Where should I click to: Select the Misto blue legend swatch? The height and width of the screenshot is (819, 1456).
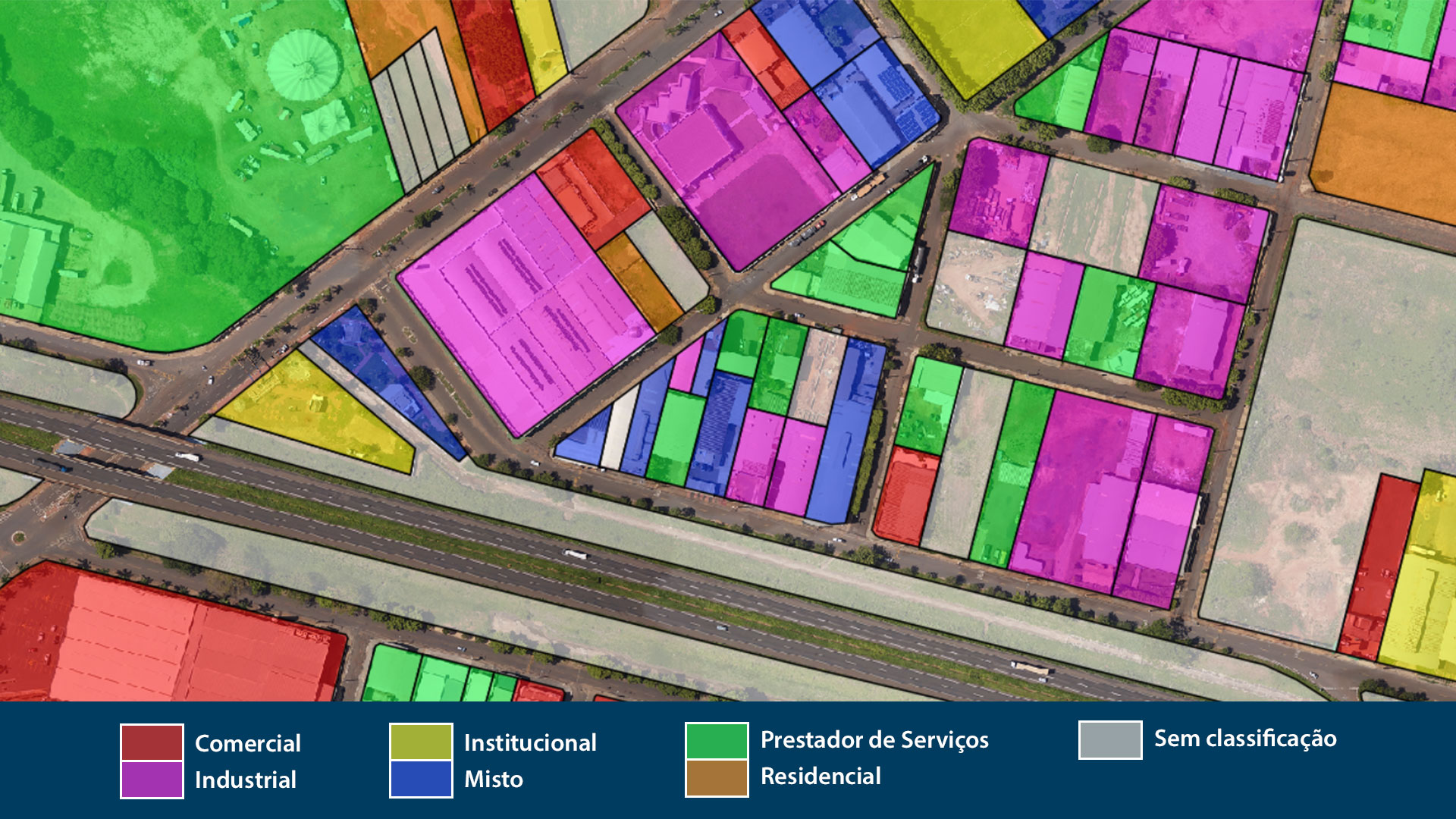[421, 779]
